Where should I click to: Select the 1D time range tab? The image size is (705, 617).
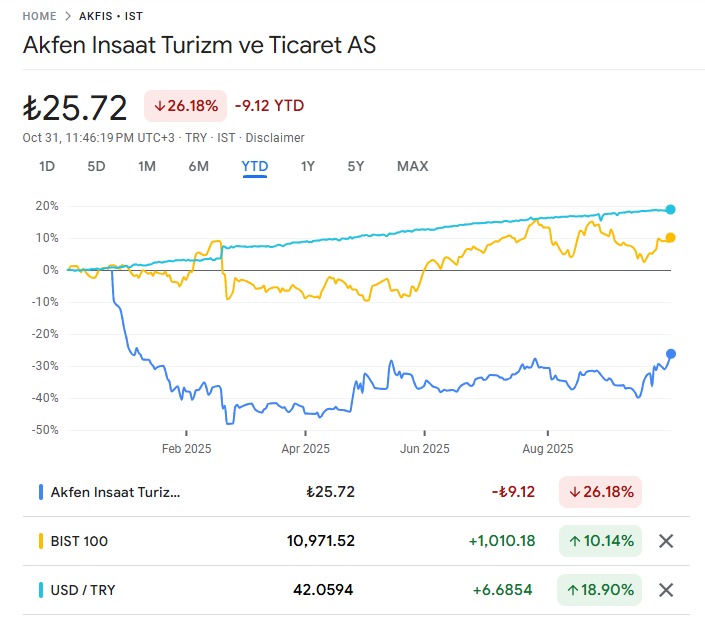[x=47, y=166]
